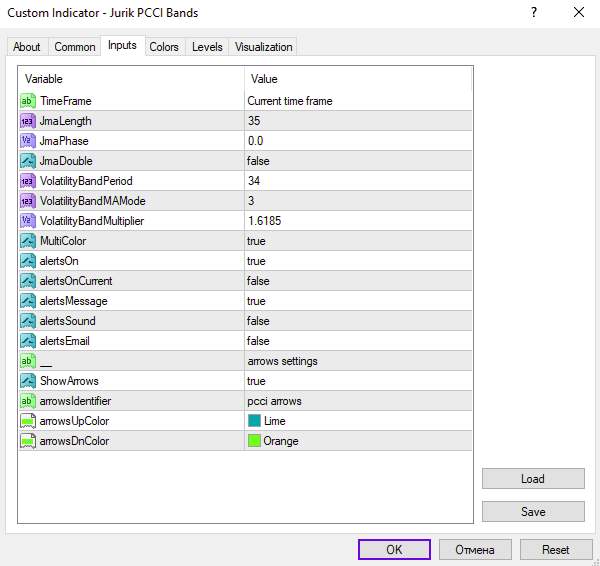Click the JmaDouble boolean type icon
Screen dimensions: 600x566
click(28, 161)
